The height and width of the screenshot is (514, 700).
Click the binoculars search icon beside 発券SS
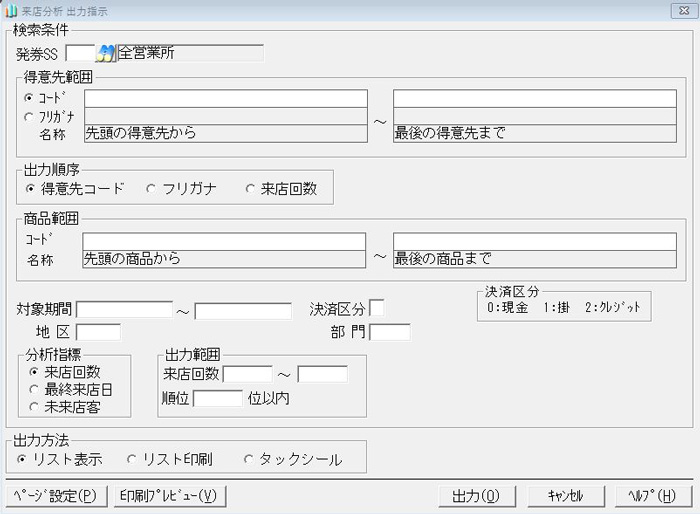pos(106,52)
